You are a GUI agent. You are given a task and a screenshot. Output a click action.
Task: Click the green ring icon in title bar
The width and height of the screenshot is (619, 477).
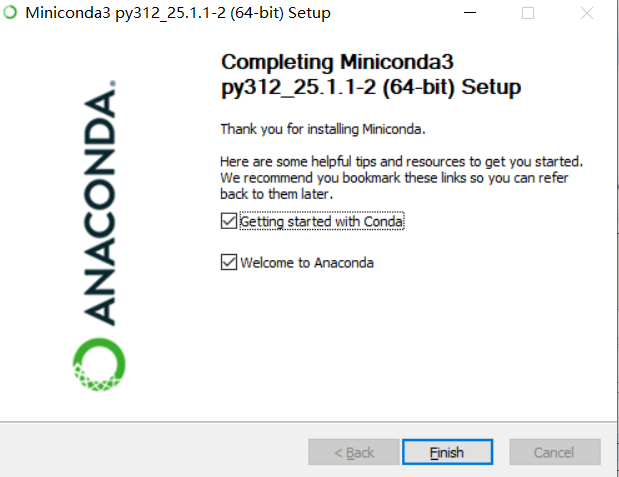pos(10,12)
